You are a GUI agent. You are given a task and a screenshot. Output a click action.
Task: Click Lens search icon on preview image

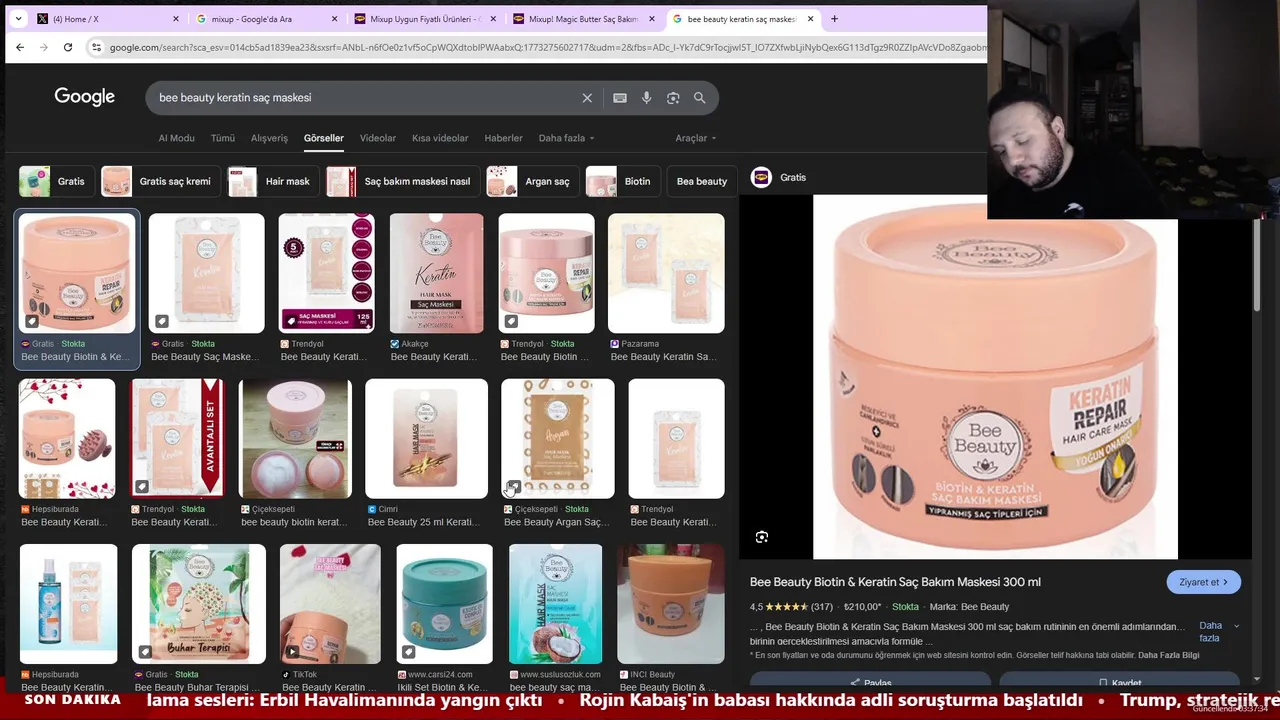click(x=762, y=537)
